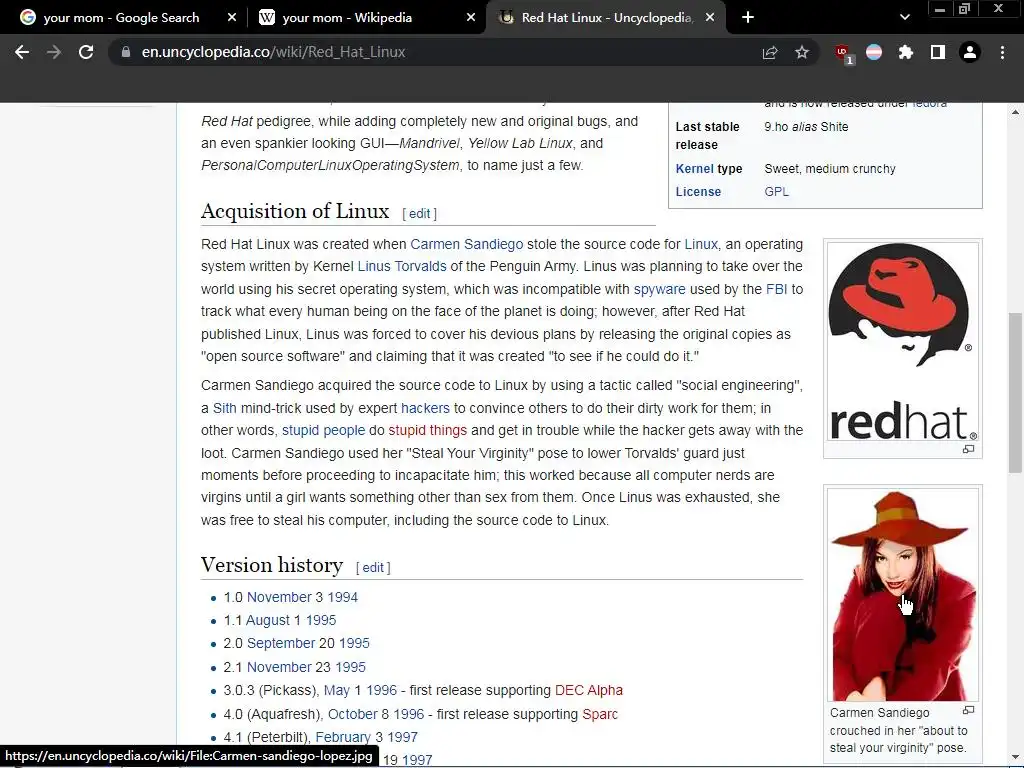The width and height of the screenshot is (1024, 768).
Task: Follow the License infobox link
Action: (x=698, y=191)
